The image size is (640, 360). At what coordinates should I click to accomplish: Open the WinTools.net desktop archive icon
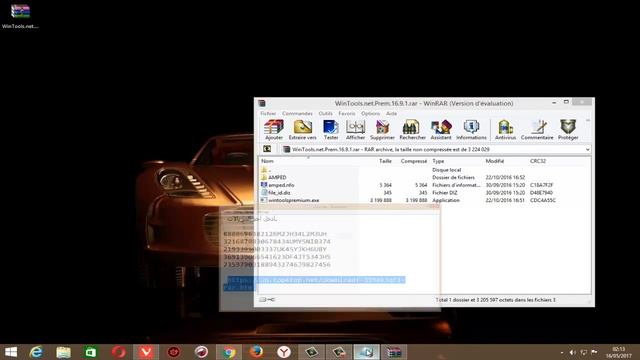click(20, 16)
